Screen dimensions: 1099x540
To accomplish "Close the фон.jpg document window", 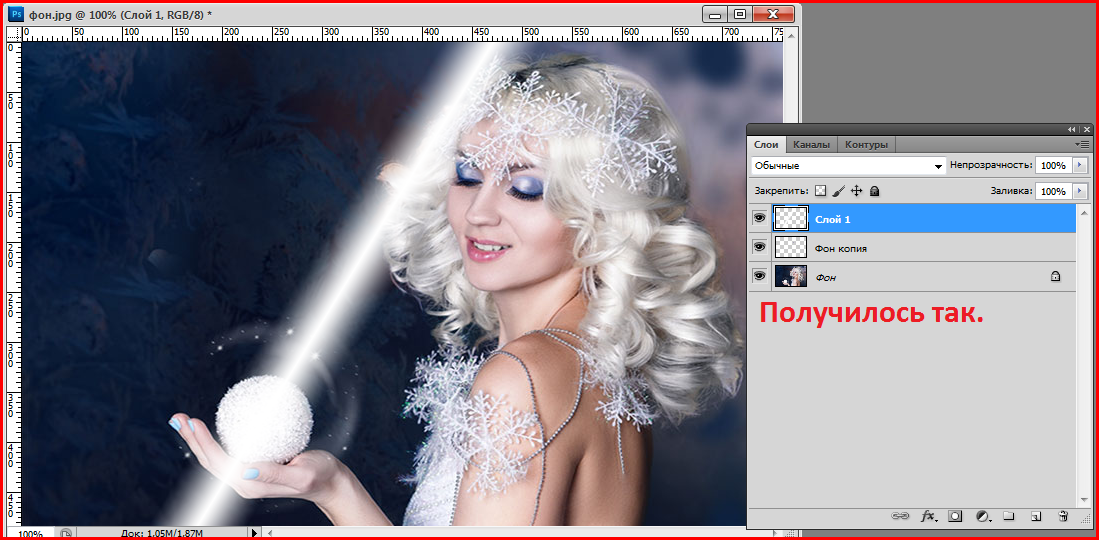I will 773,14.
